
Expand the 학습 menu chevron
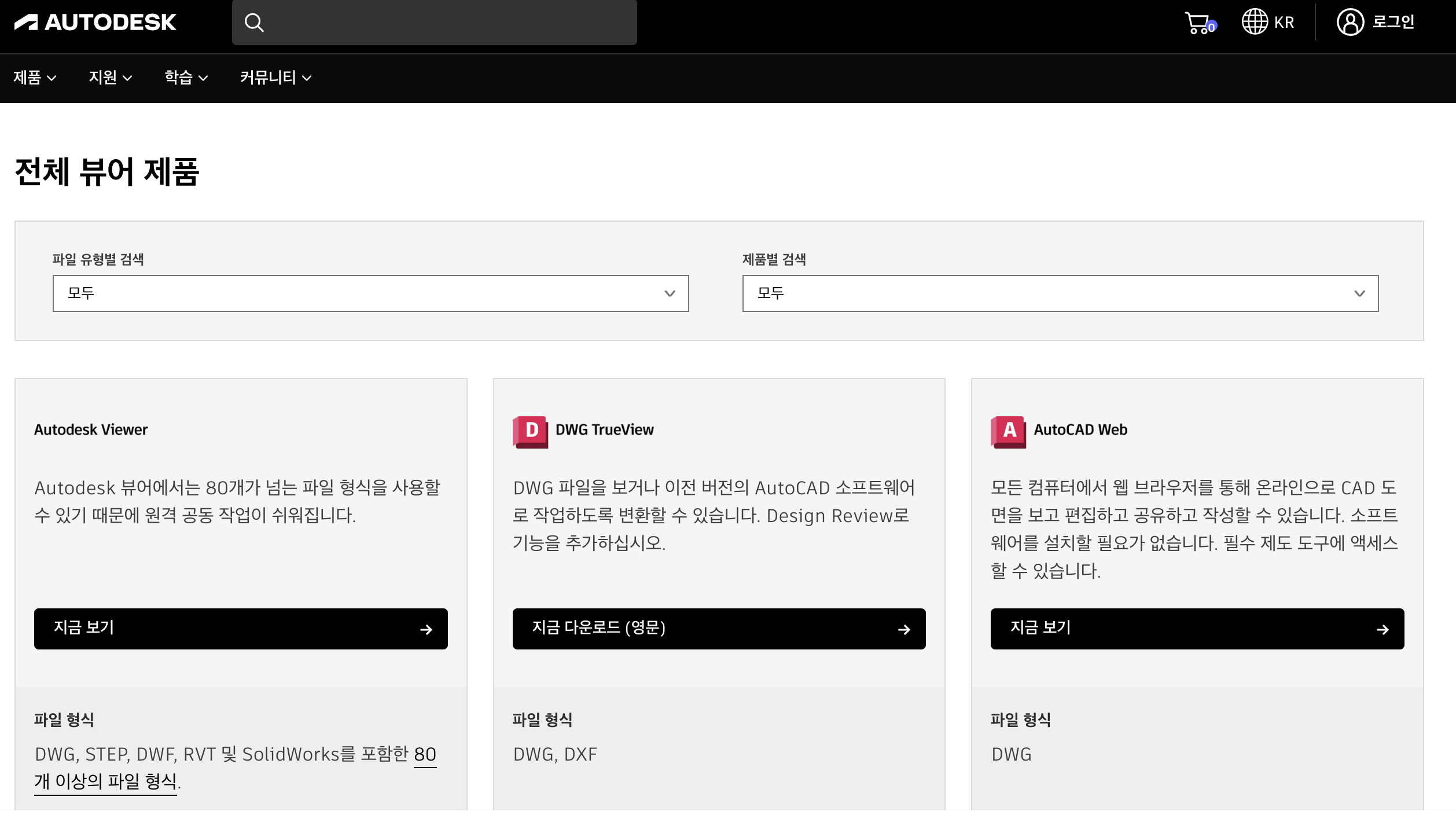[203, 78]
